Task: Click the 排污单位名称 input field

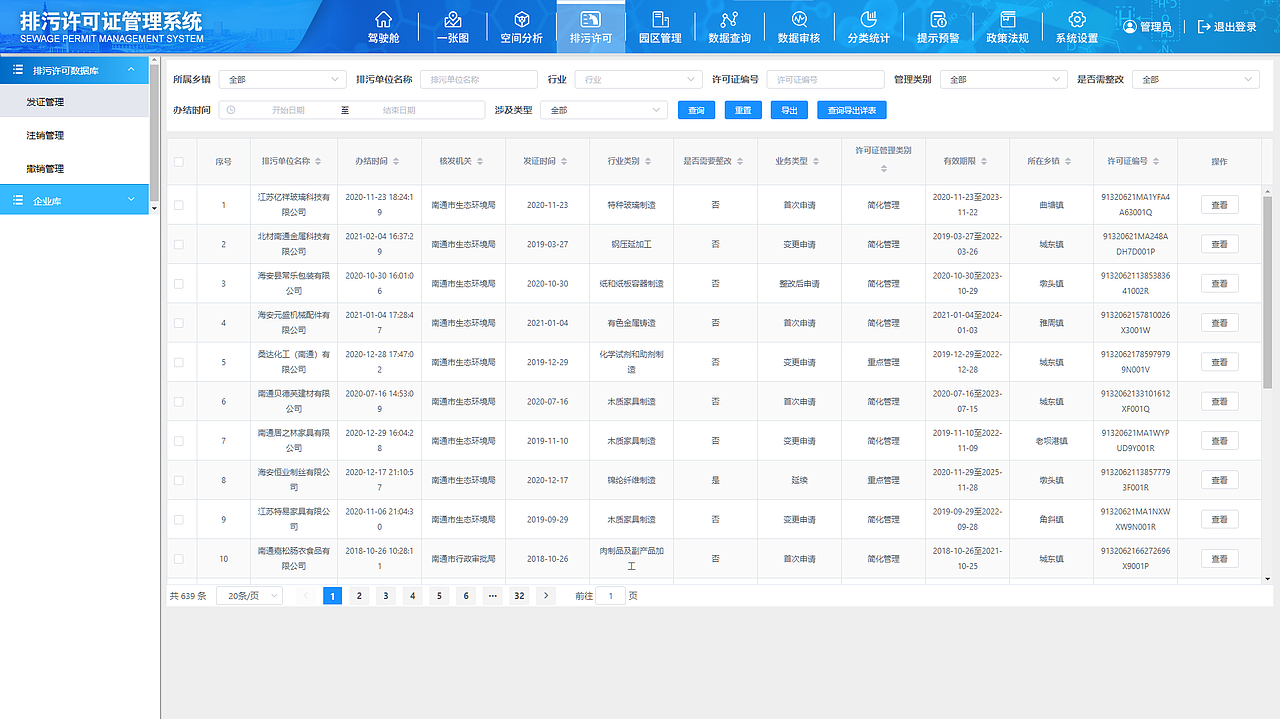Action: coord(479,79)
